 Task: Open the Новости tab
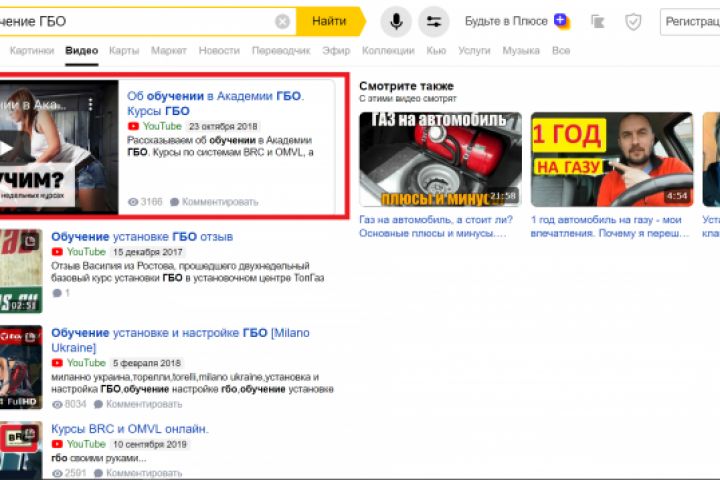(x=219, y=51)
